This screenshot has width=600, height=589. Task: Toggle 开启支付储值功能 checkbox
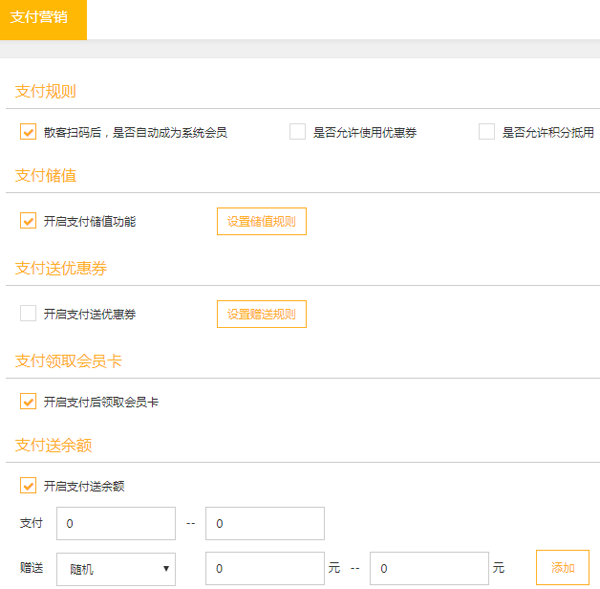click(x=28, y=221)
